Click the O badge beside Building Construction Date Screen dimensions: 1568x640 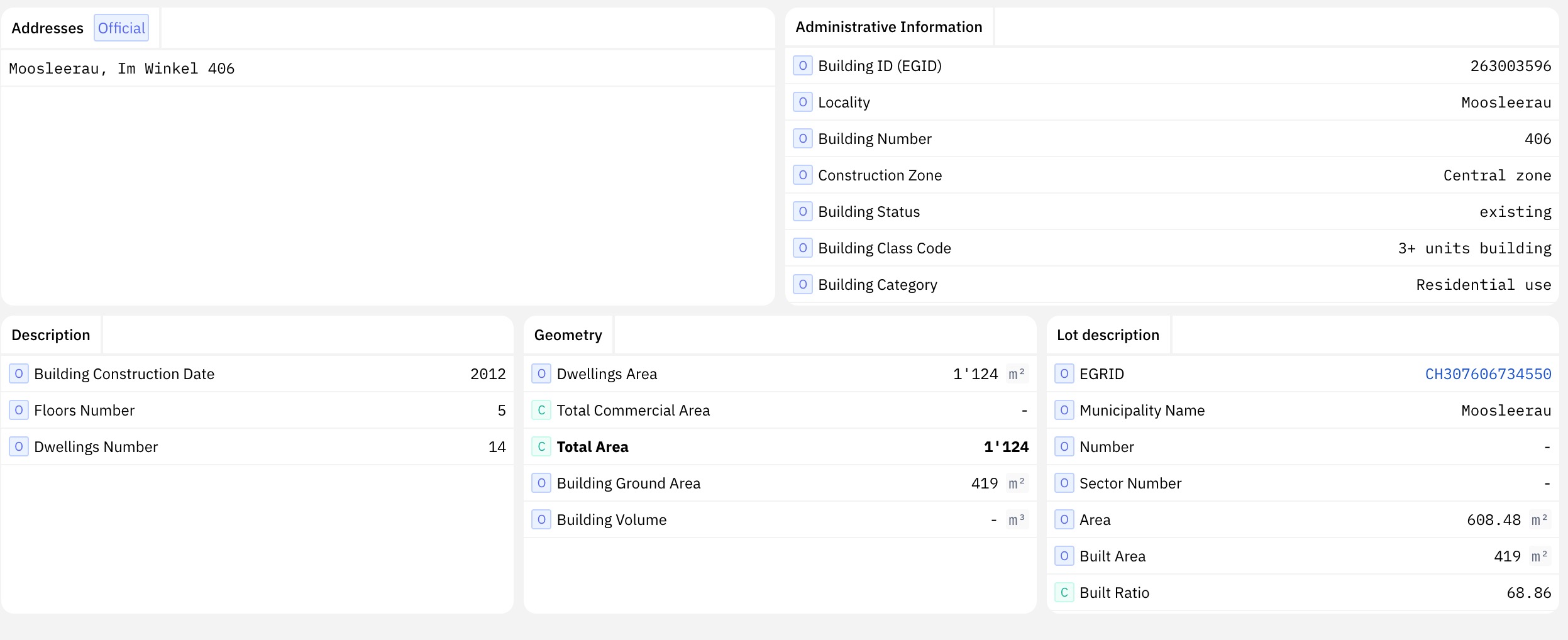click(19, 373)
